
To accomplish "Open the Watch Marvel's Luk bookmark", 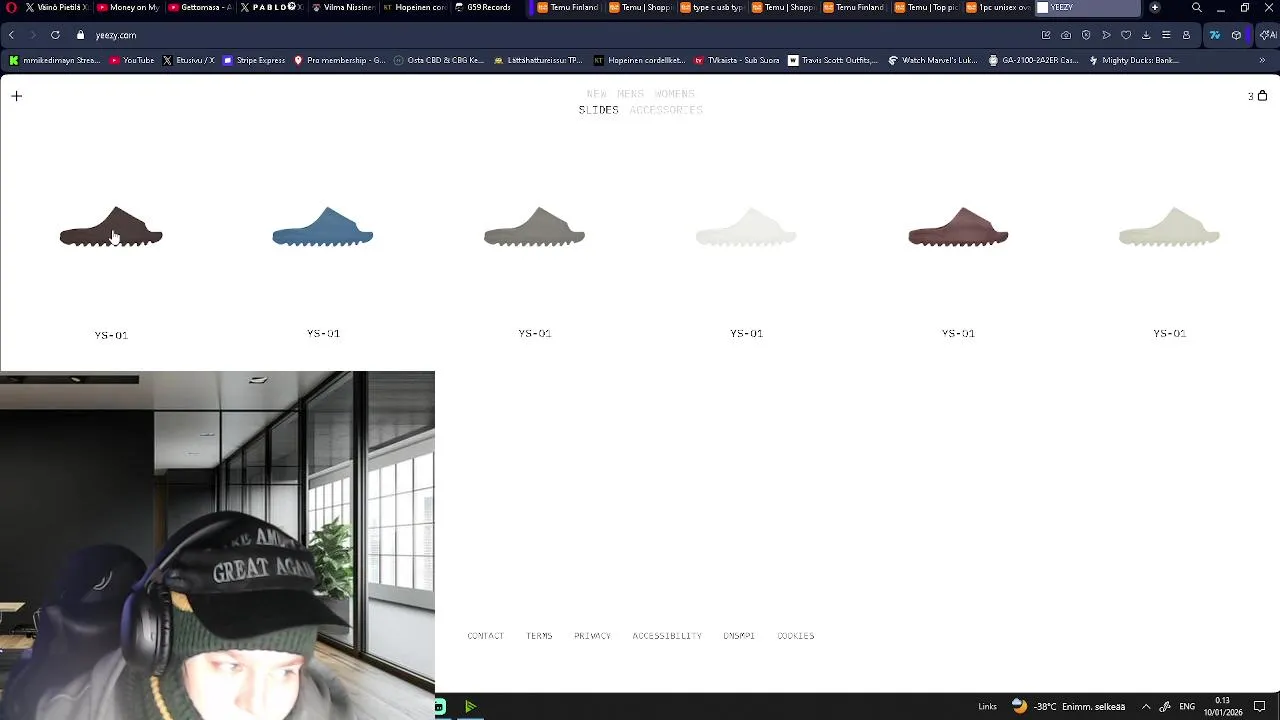I will click(932, 60).
